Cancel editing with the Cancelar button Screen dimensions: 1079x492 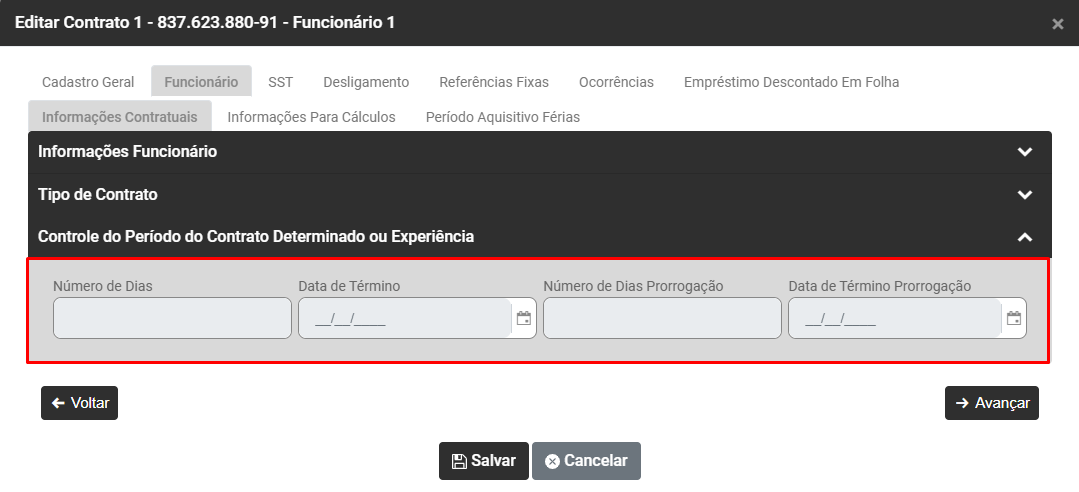[586, 461]
